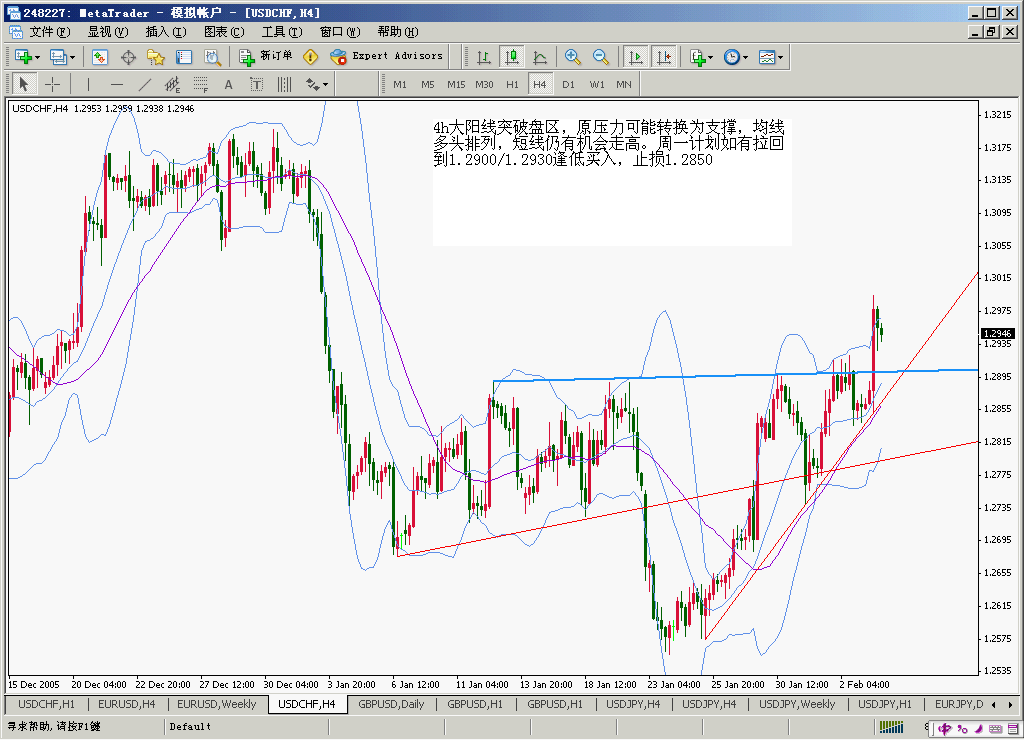Select the Fibonacci Retracement tool
Image resolution: width=1024 pixels, height=740 pixels.
(x=200, y=84)
